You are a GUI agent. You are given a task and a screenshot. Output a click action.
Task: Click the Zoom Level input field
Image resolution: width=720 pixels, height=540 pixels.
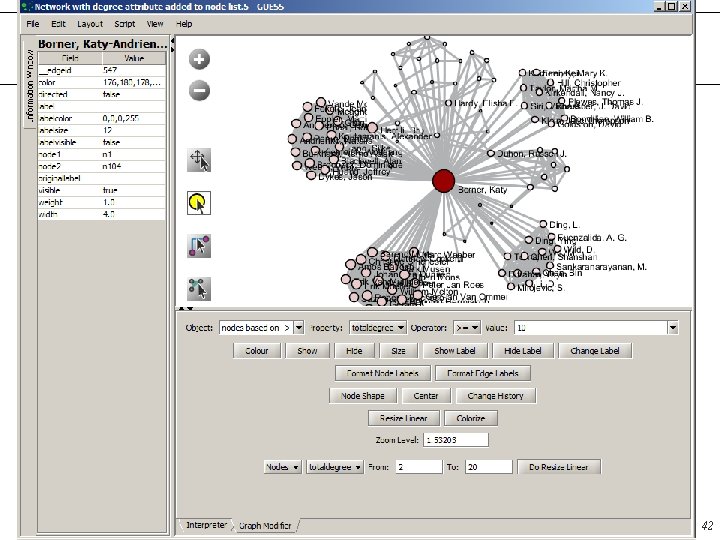pyautogui.click(x=456, y=440)
